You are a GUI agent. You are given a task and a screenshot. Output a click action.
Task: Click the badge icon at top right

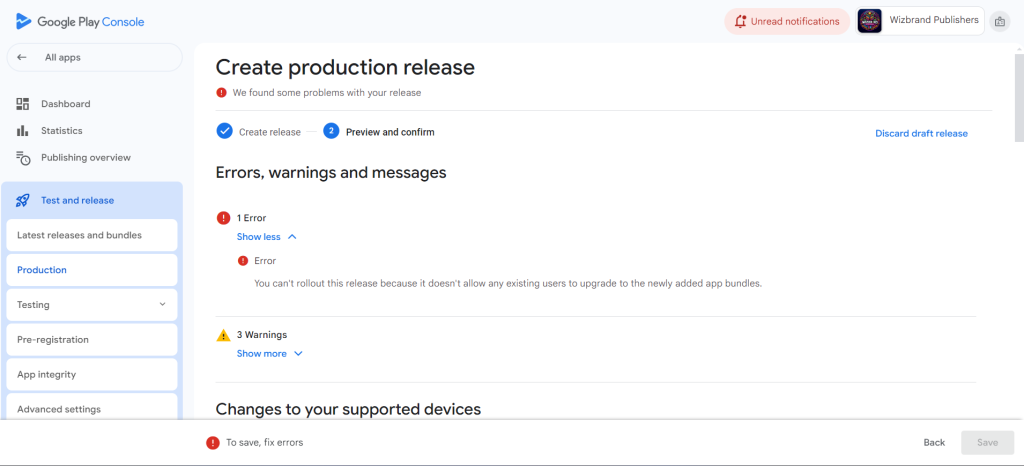tap(999, 22)
